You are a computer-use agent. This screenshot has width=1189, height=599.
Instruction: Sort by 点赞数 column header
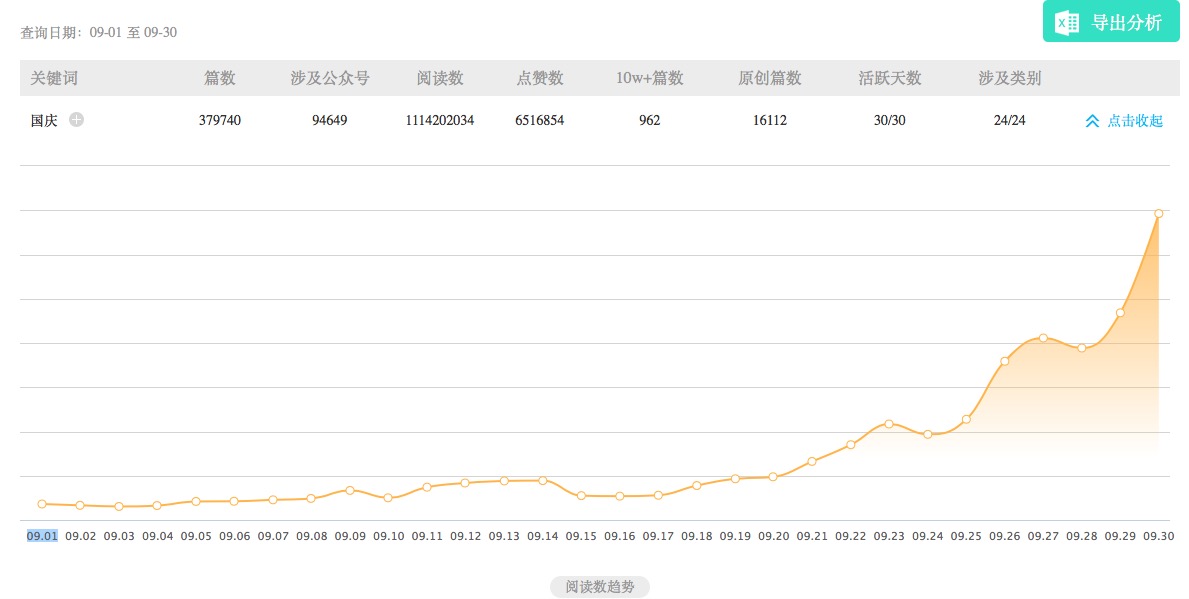pyautogui.click(x=540, y=78)
